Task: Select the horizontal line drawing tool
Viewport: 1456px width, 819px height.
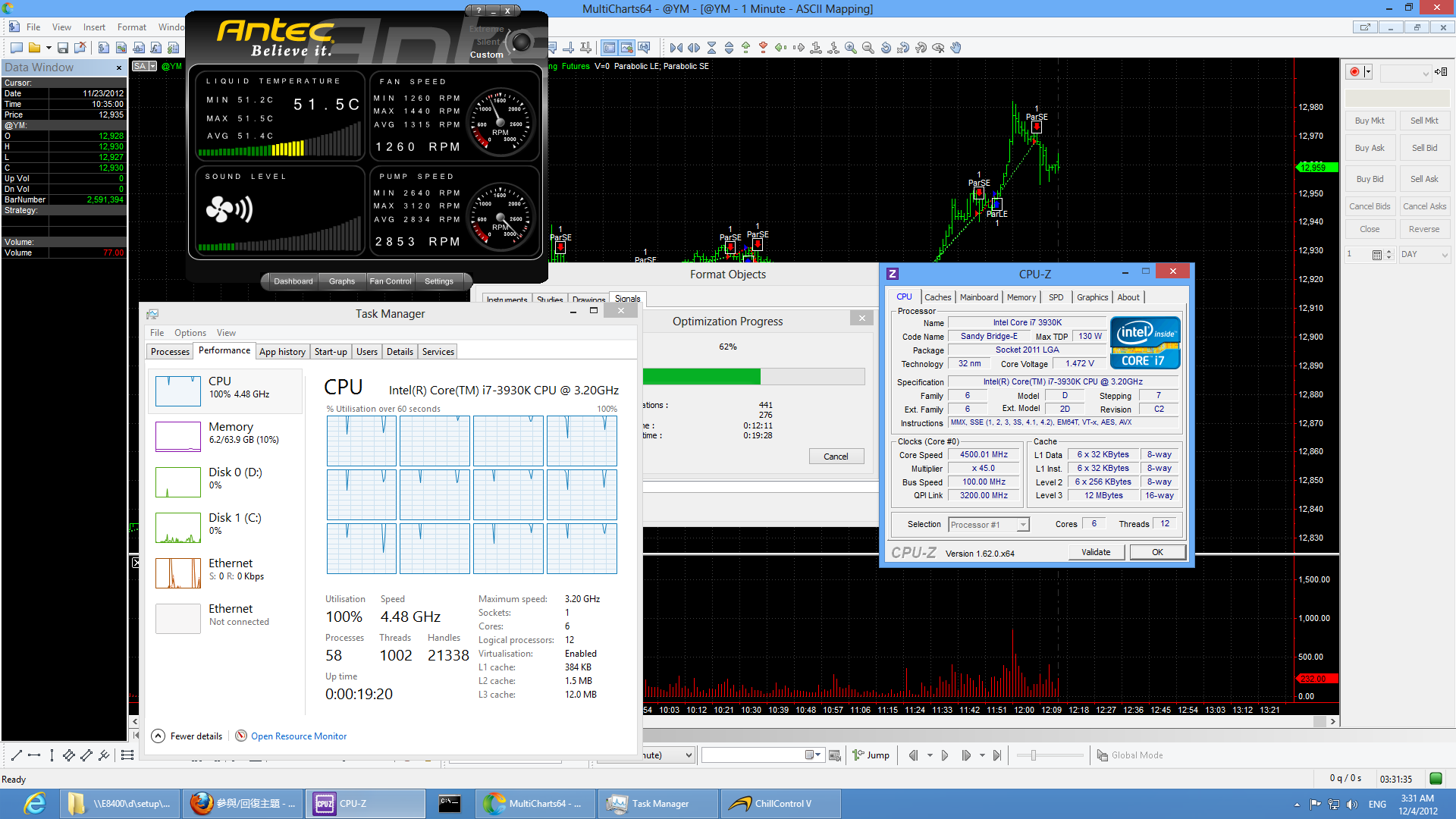Action: point(34,755)
